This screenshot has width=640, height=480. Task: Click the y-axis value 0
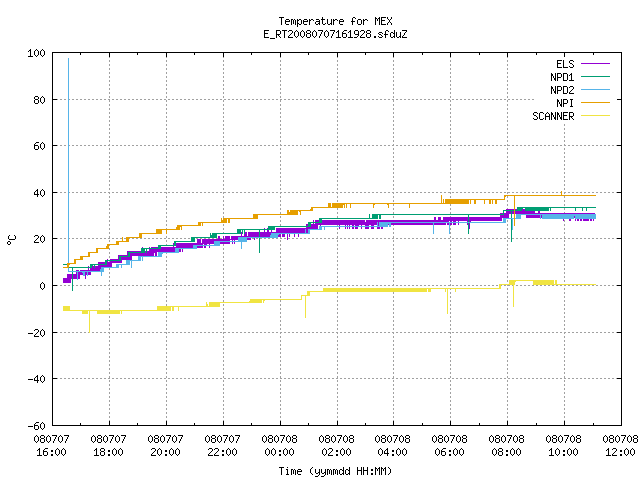[42, 286]
